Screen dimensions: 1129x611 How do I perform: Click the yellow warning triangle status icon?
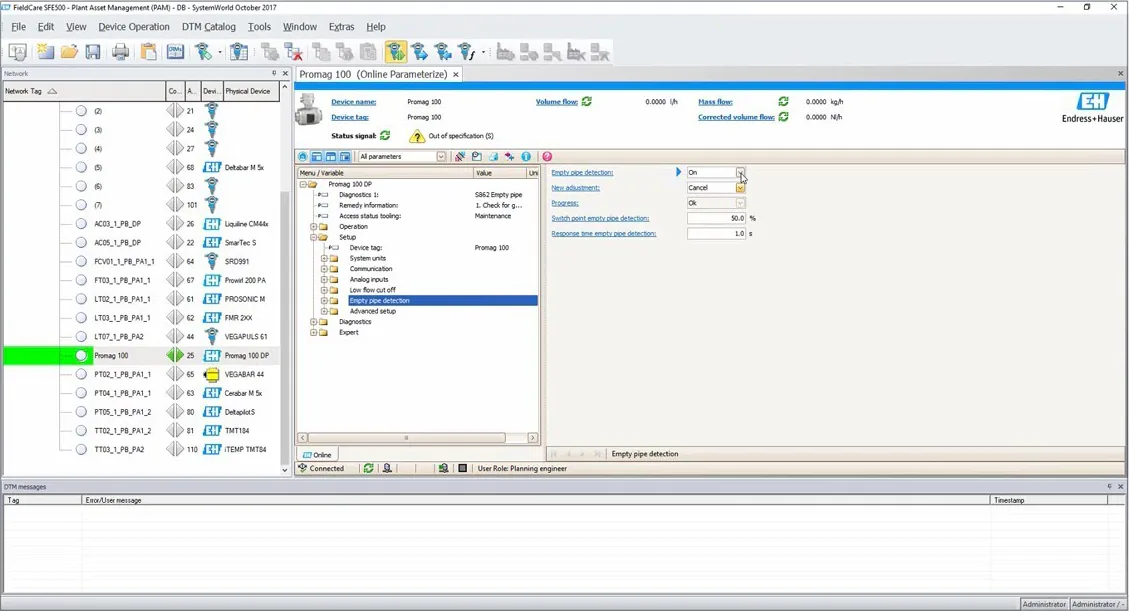pos(417,136)
